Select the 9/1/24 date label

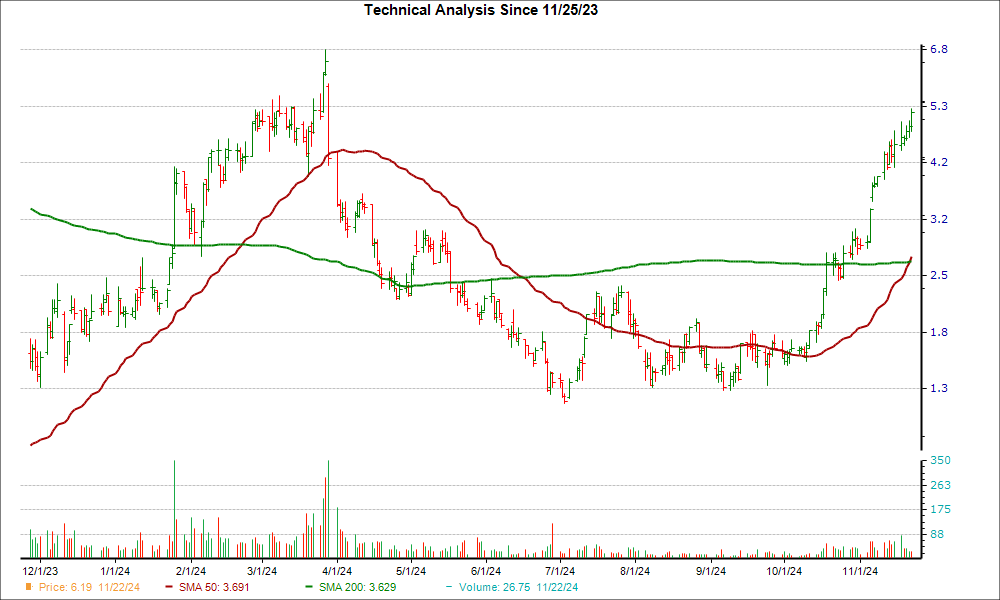(x=710, y=571)
